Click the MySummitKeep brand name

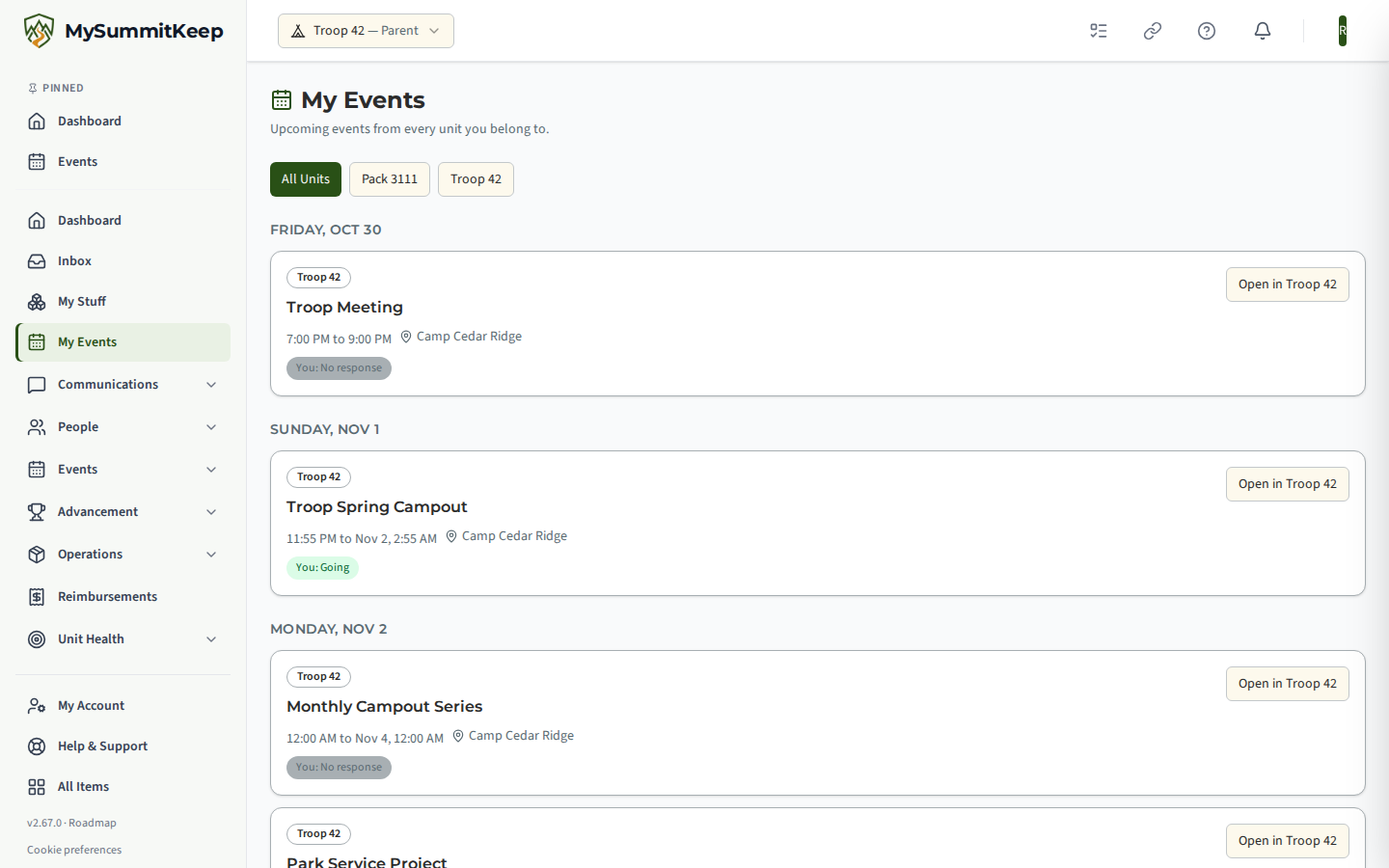click(x=144, y=31)
